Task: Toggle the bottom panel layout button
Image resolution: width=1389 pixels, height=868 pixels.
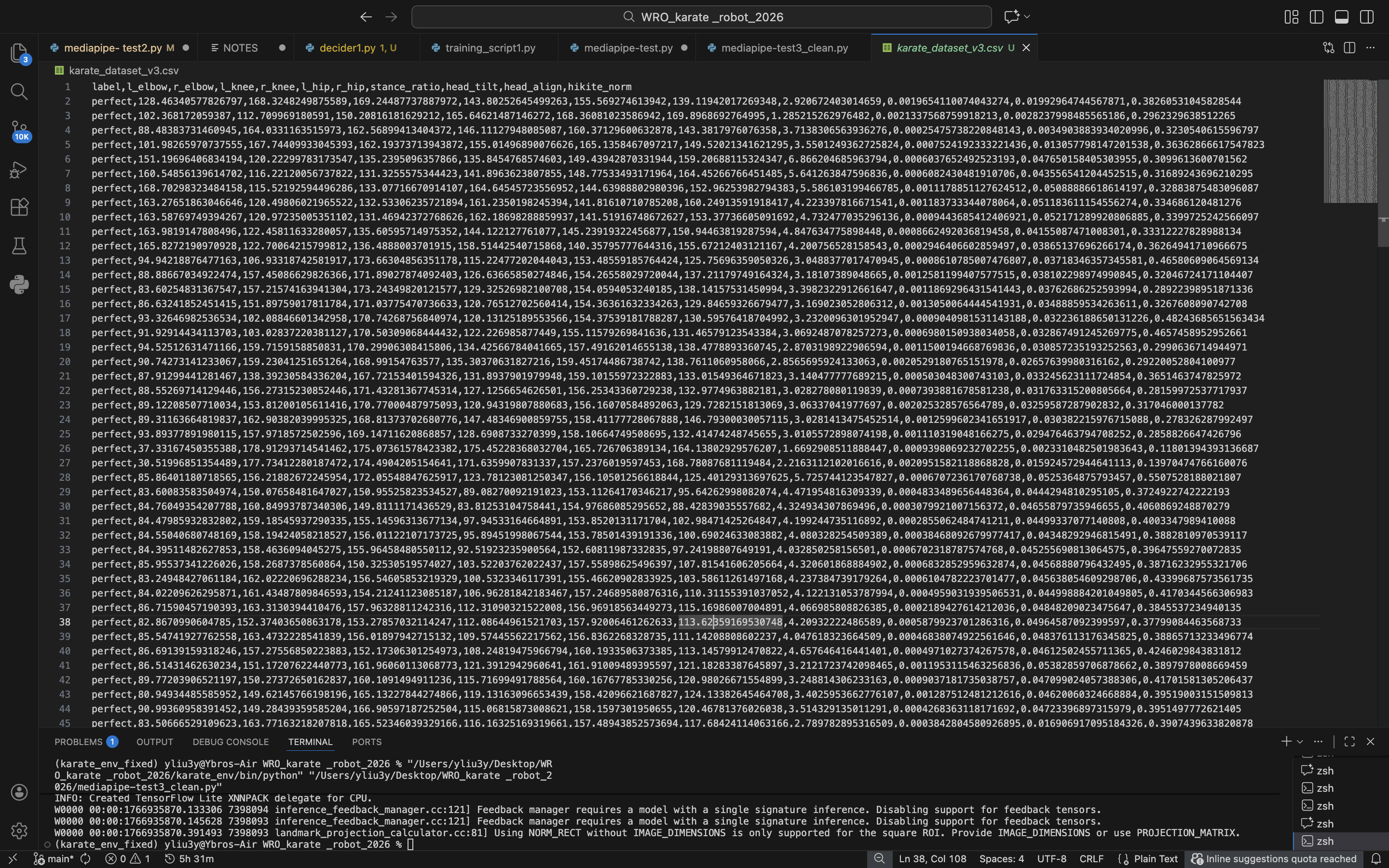Action: [x=1341, y=17]
